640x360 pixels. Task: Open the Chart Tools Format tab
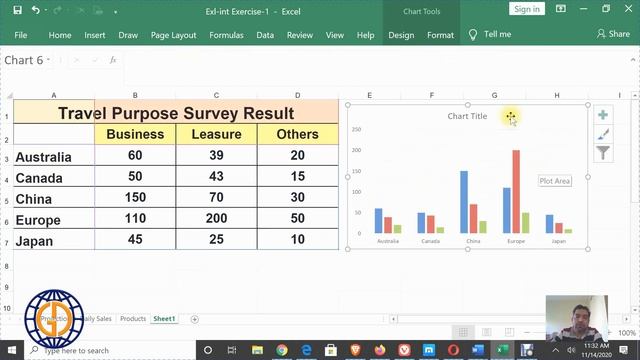click(x=440, y=36)
